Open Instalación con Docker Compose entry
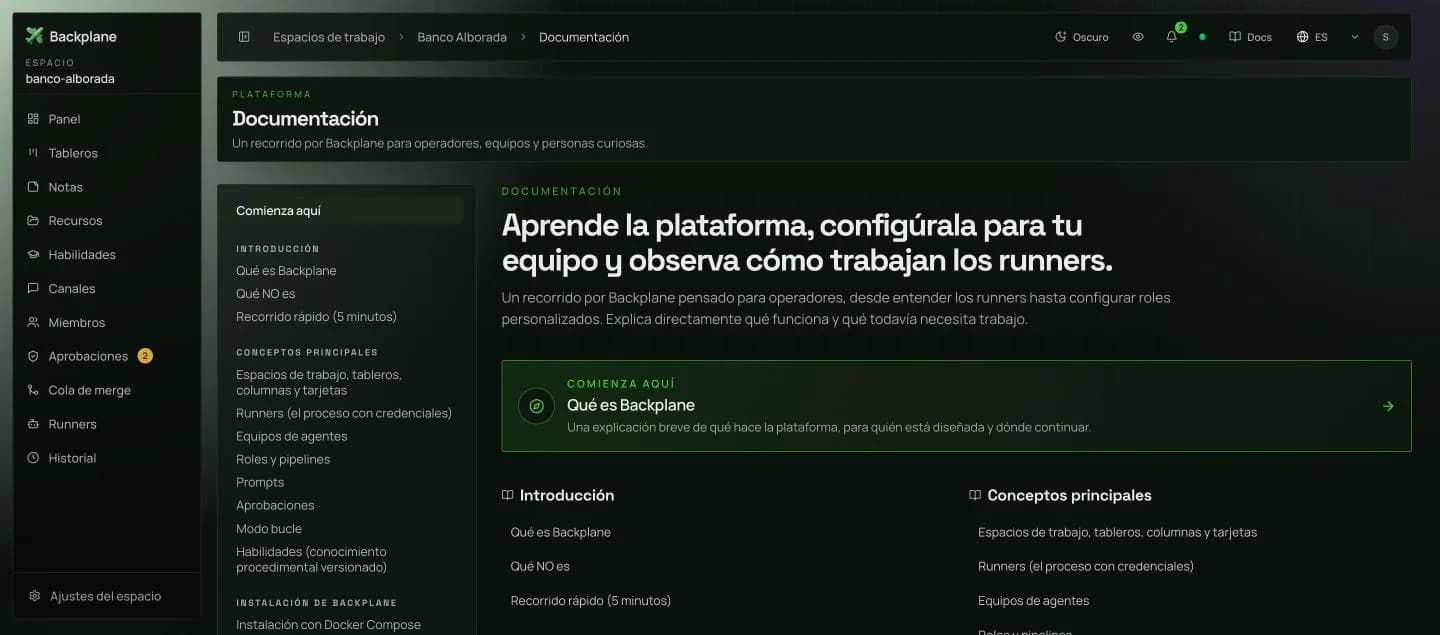This screenshot has height=635, width=1440. [328, 625]
